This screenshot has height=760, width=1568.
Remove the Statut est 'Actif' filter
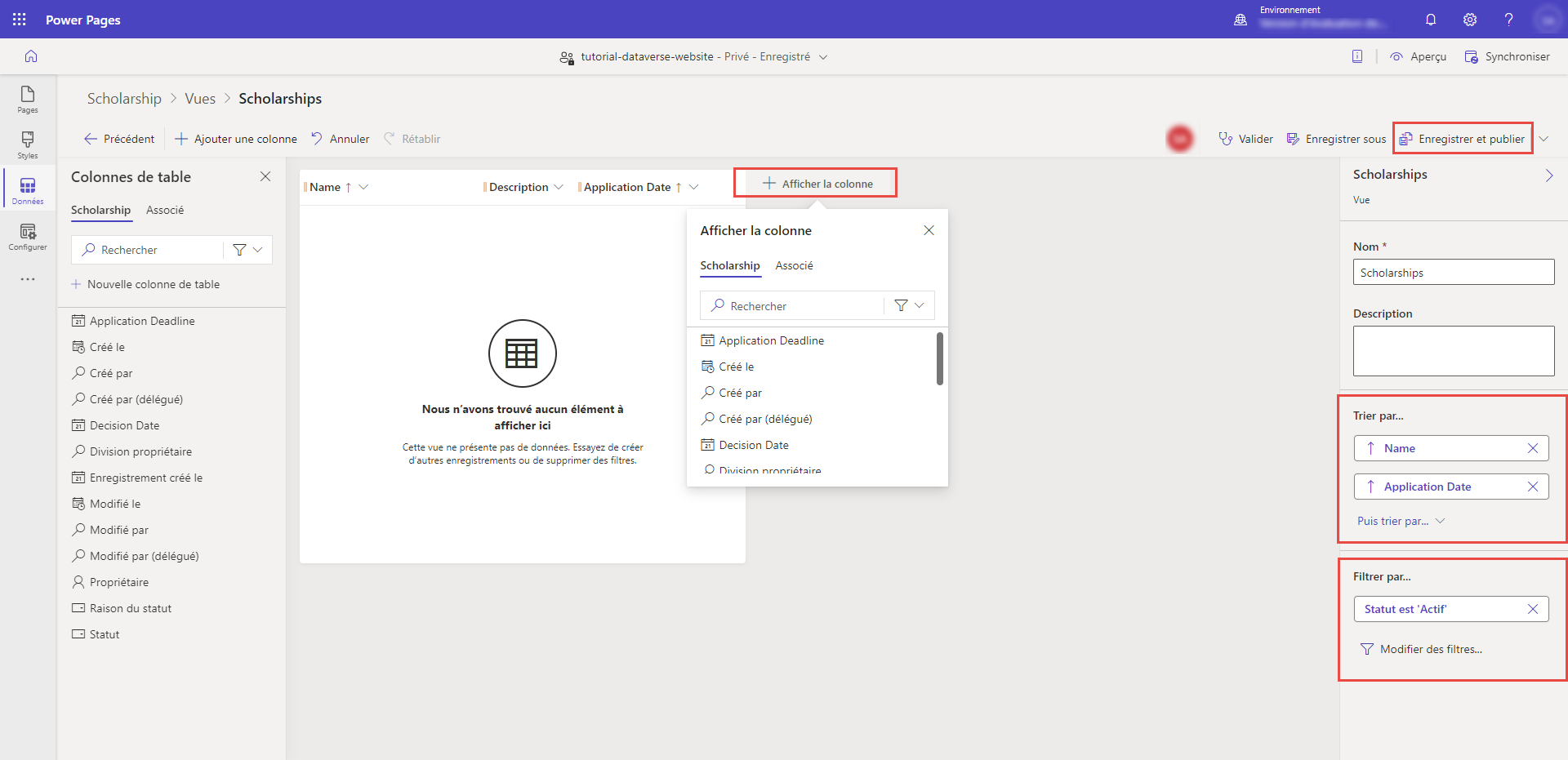[x=1533, y=609]
